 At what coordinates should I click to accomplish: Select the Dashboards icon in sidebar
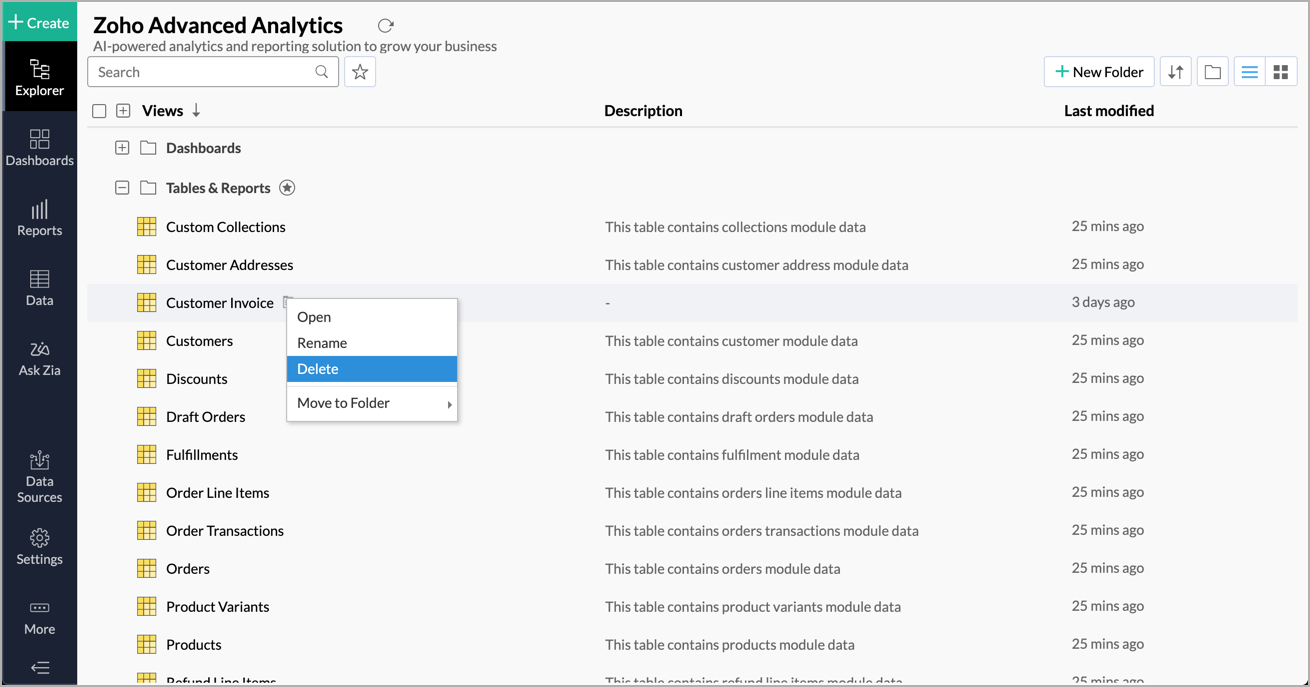(x=40, y=148)
